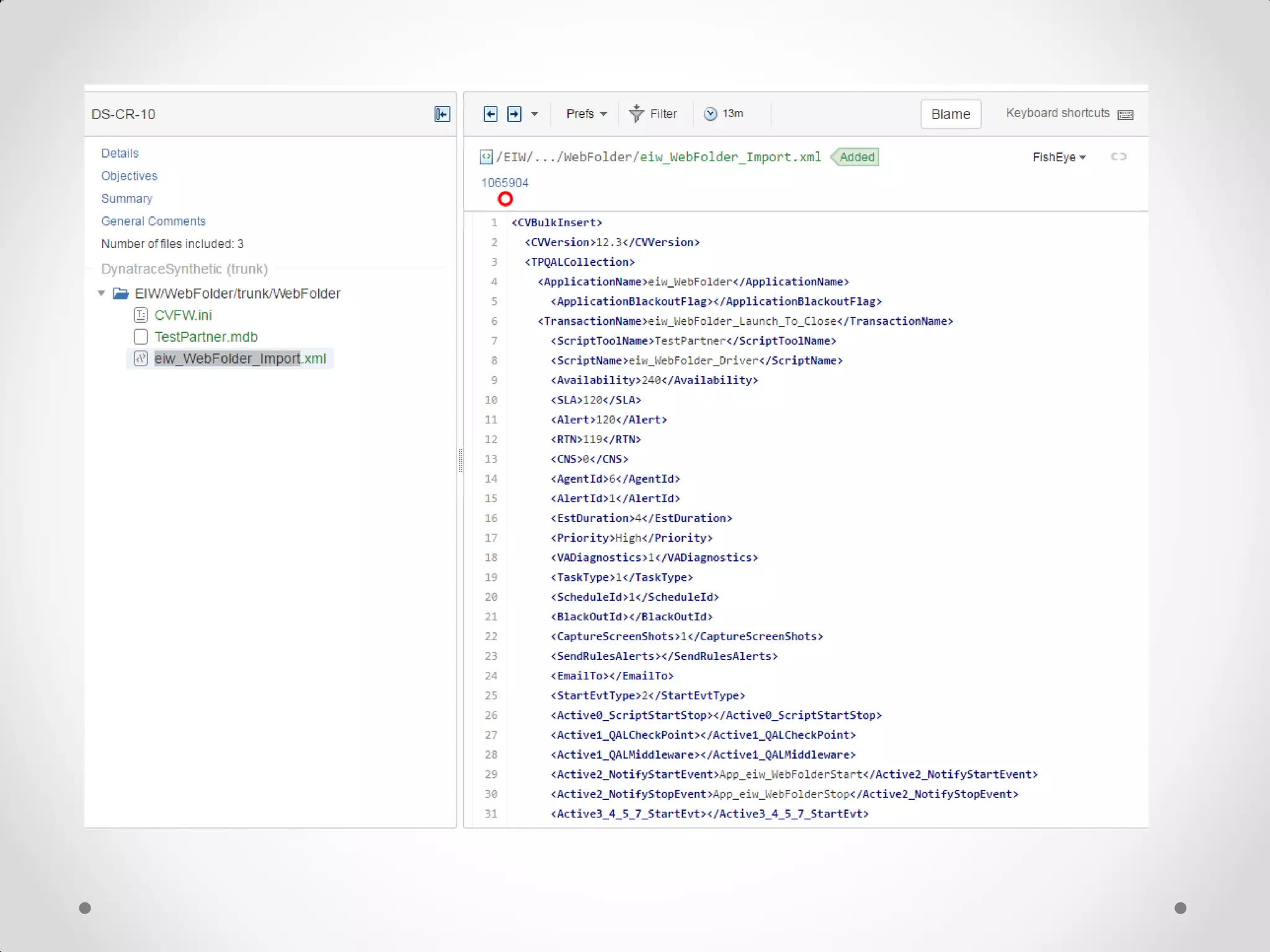Collapse the left review navigation panel
This screenshot has width=1270, height=952.
tap(442, 114)
